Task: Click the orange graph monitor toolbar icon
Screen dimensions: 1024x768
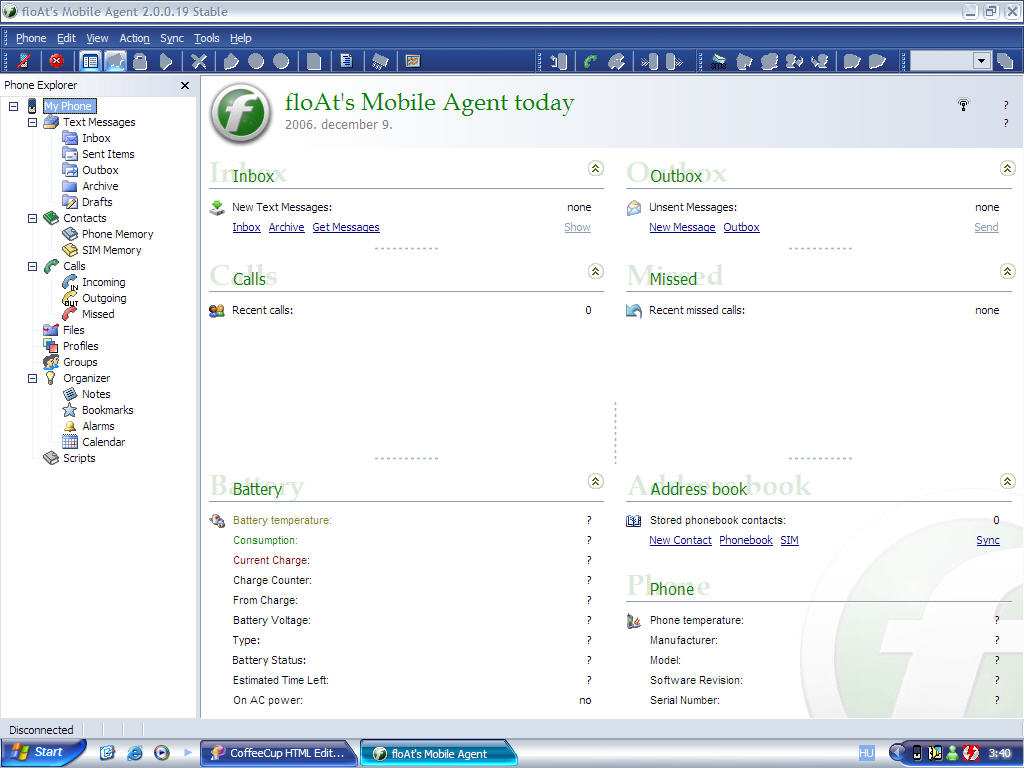Action: [412, 61]
